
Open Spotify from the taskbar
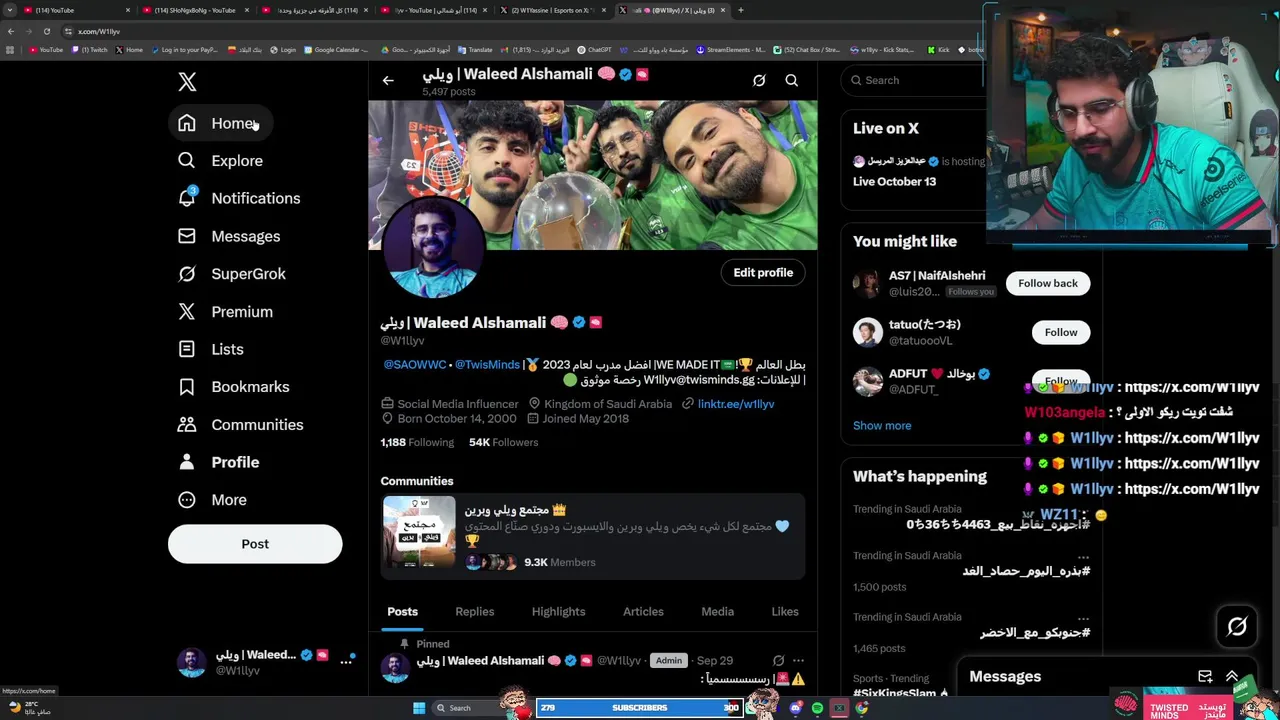pyautogui.click(x=817, y=708)
